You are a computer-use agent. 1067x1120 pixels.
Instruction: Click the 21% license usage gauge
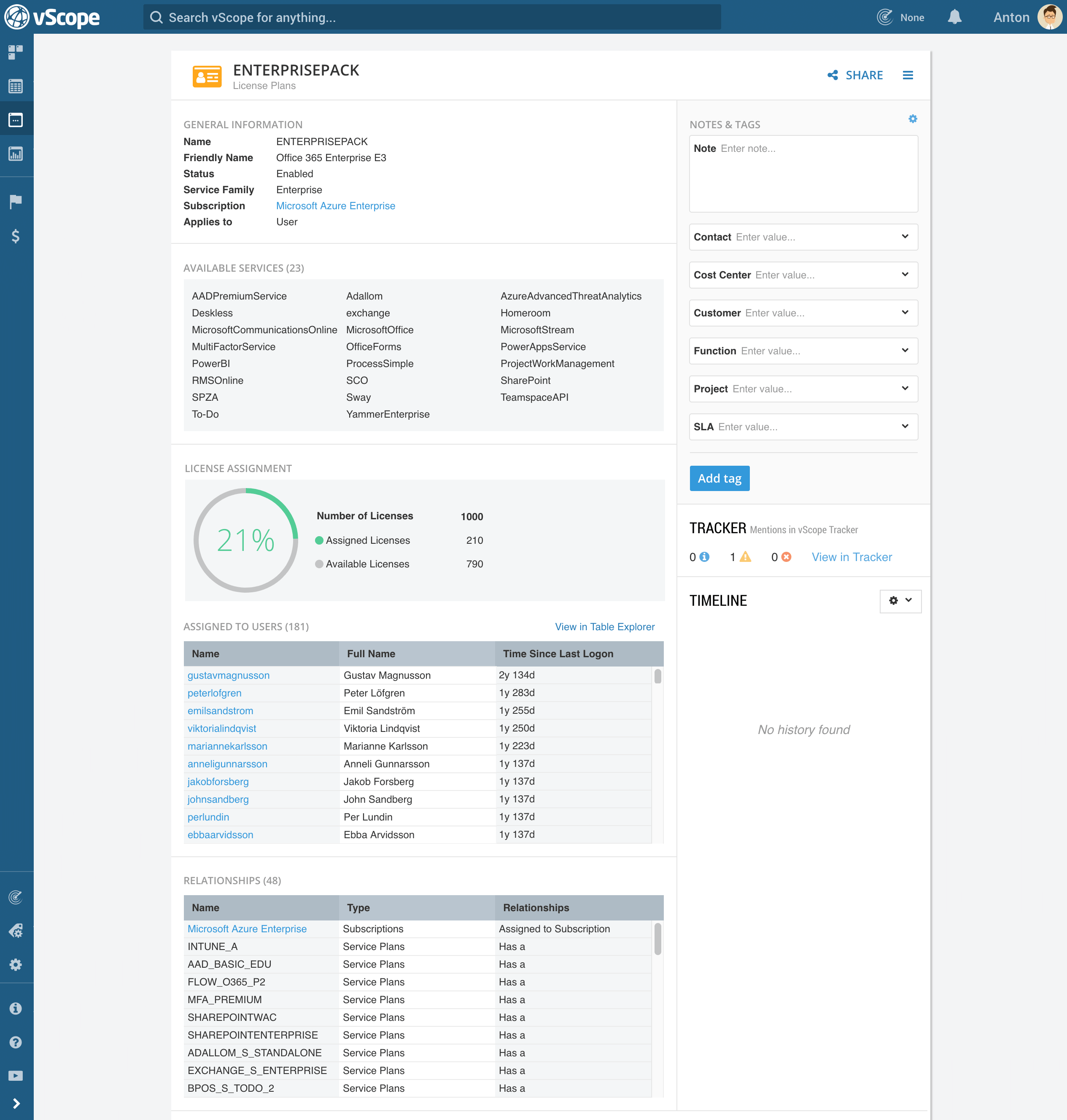tap(246, 540)
